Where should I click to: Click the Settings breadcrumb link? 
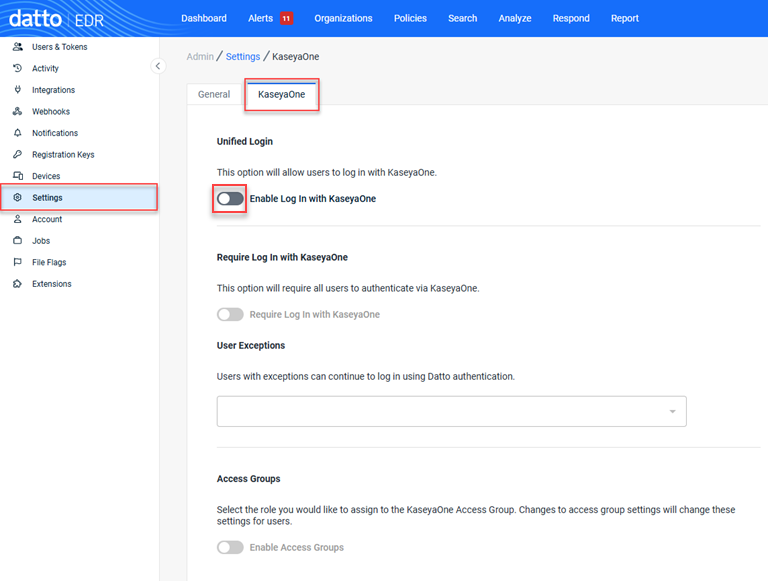[x=243, y=57]
